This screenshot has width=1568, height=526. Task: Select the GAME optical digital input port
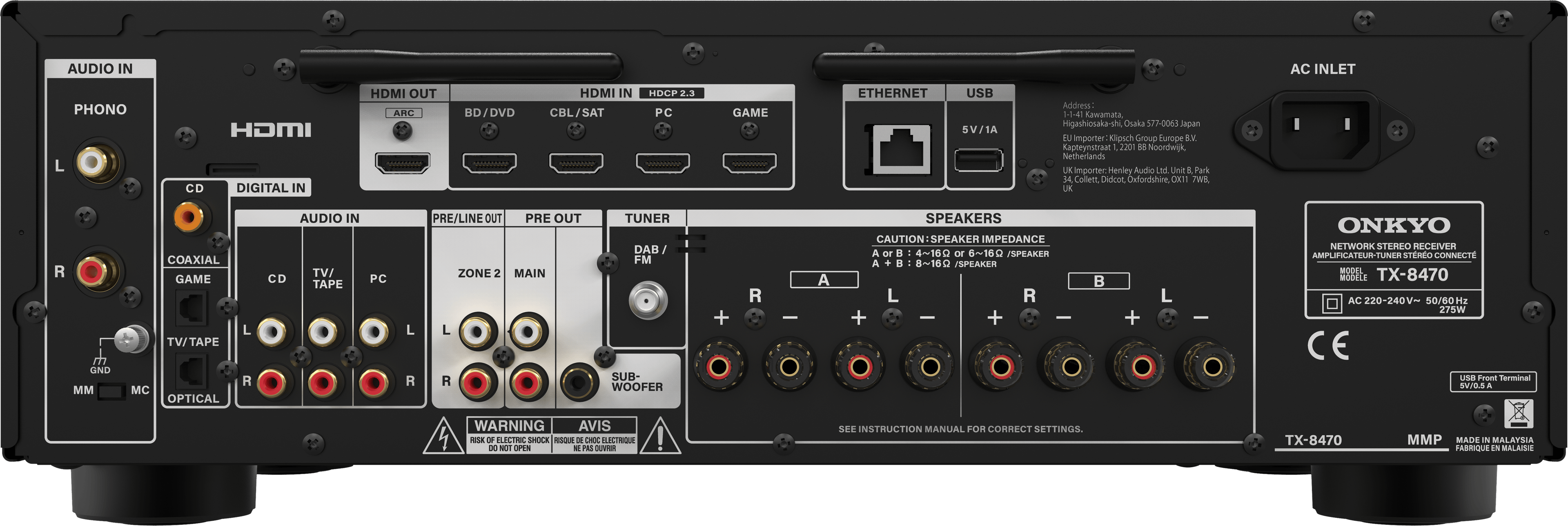click(192, 307)
